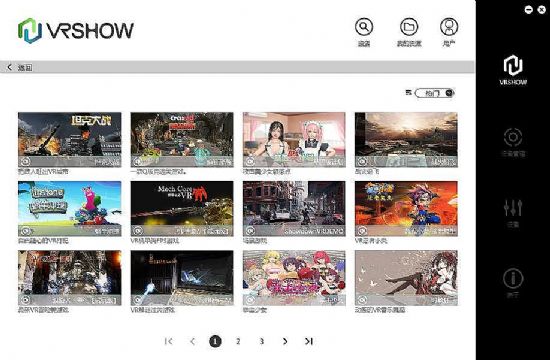The height and width of the screenshot is (360, 550).
Task: Open the colorful anime girls group thumbnail
Action: (x=294, y=278)
